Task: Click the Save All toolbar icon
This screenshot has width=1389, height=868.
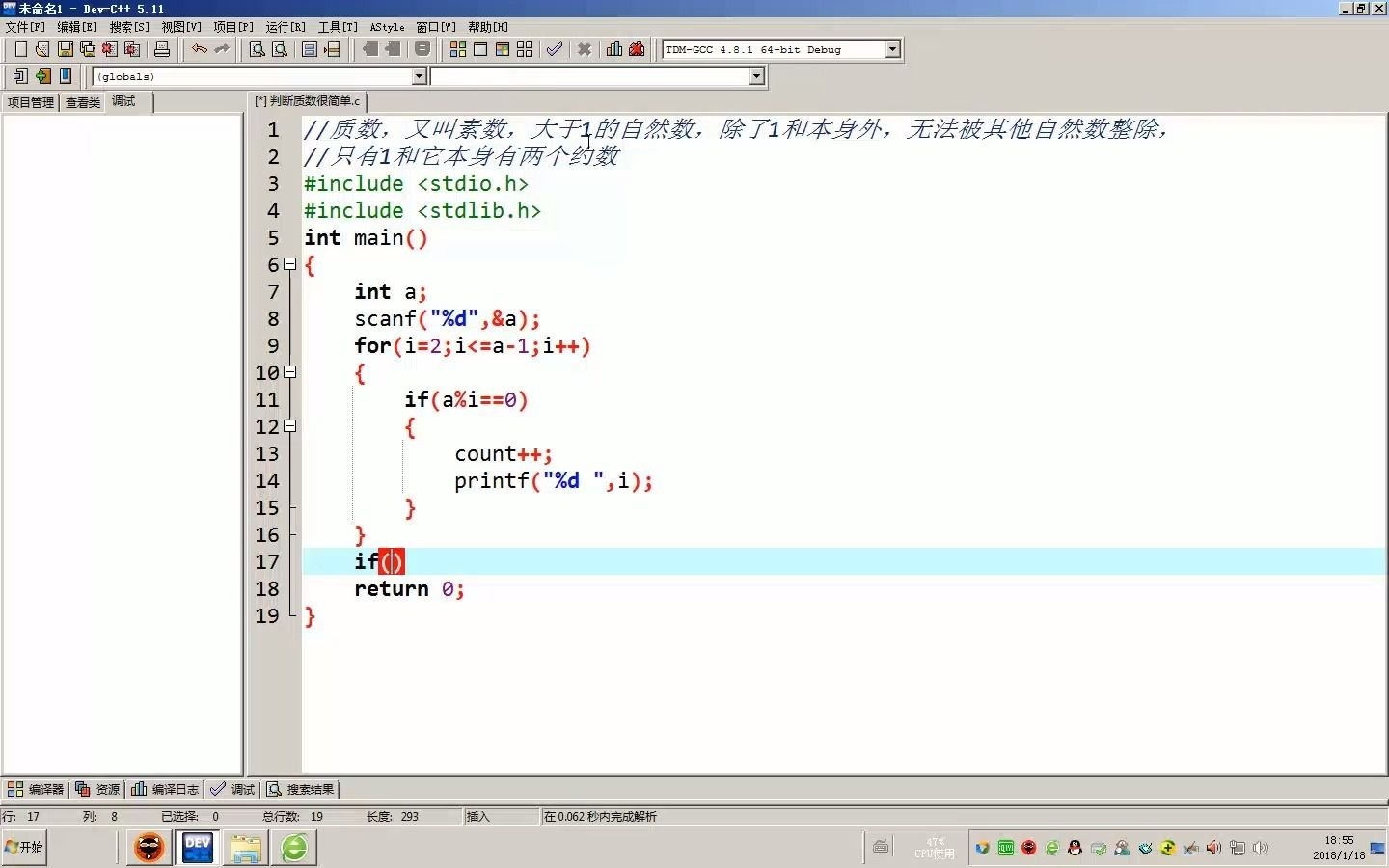Action: (88, 49)
